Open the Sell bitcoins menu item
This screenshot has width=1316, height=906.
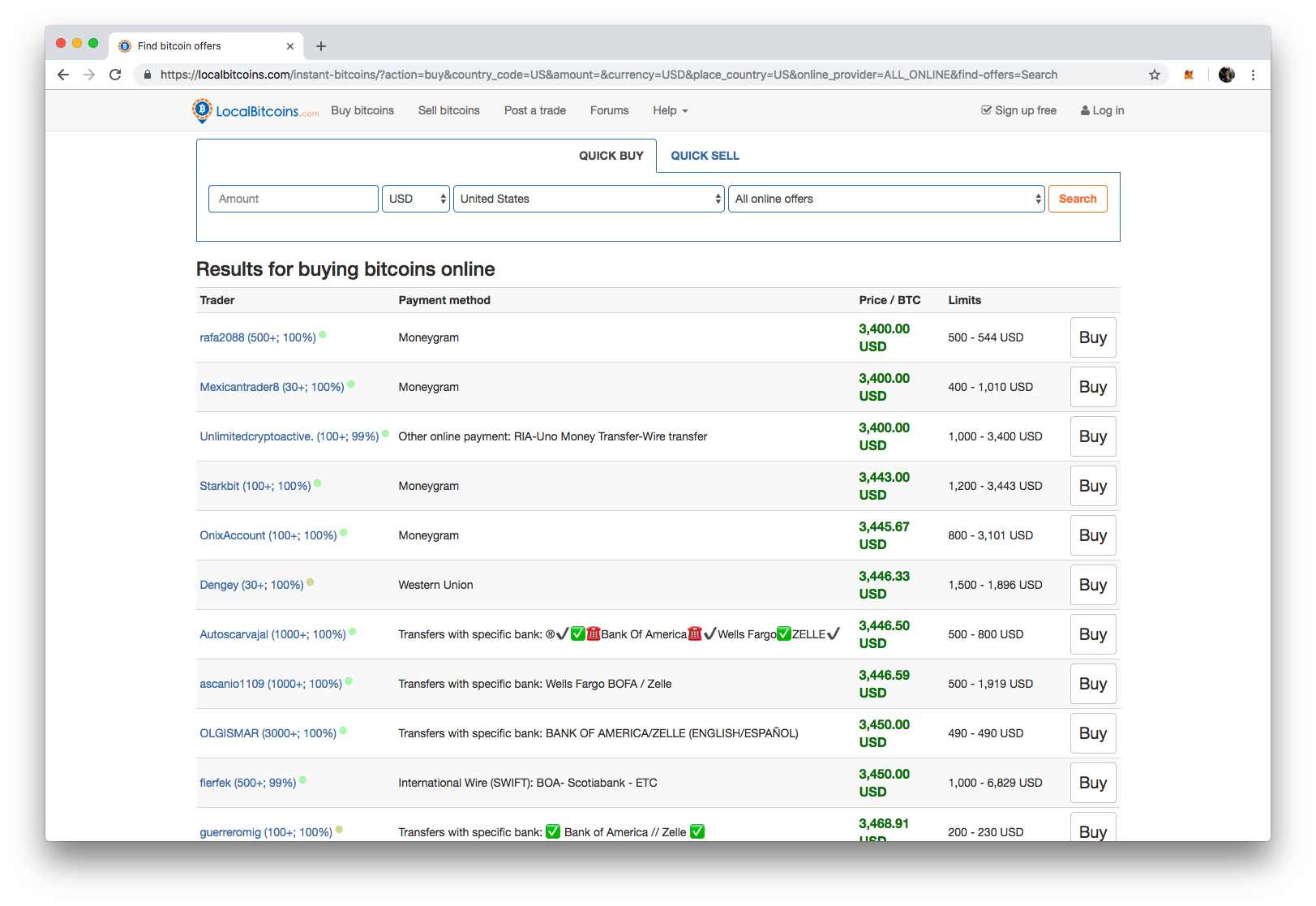[449, 110]
